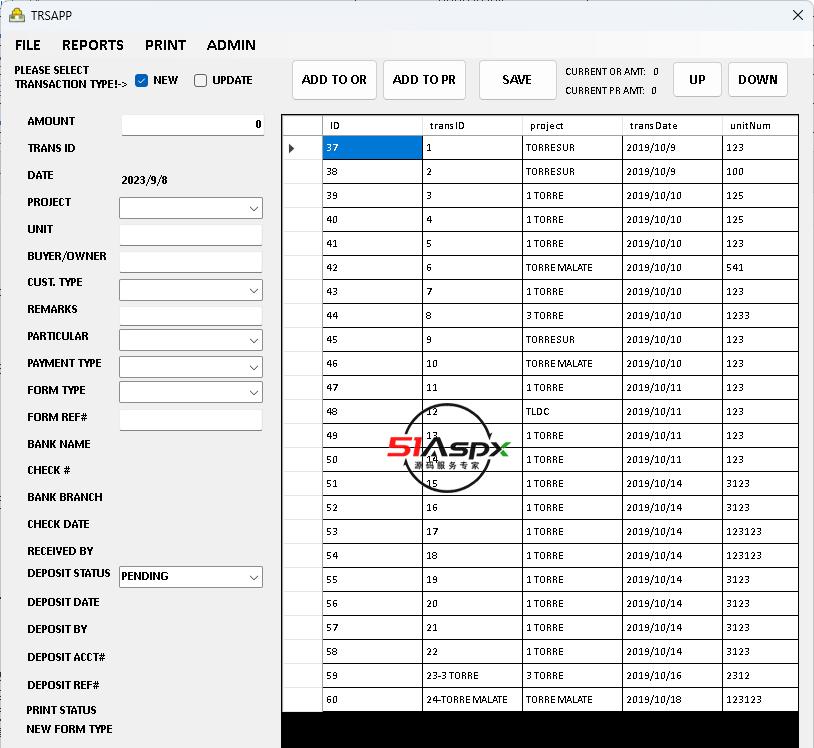Sort by the ID column header
814x748 pixels.
point(372,126)
